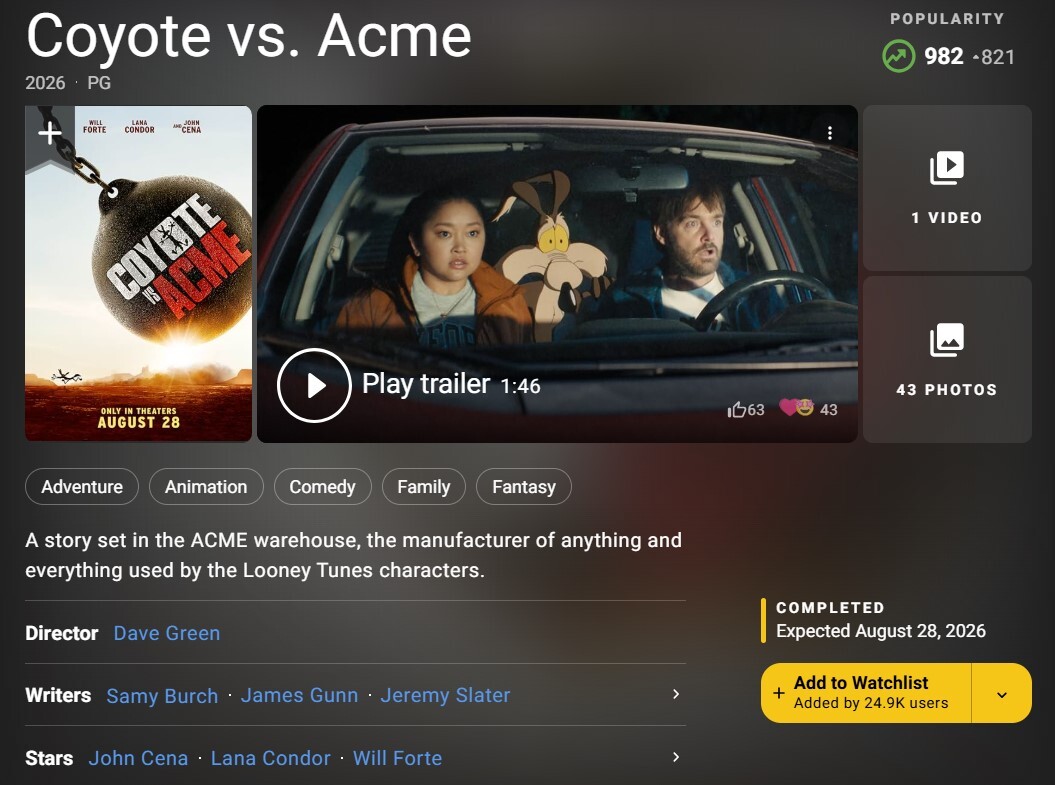
Task: Open the 1 Video gallery tile
Action: 947,188
